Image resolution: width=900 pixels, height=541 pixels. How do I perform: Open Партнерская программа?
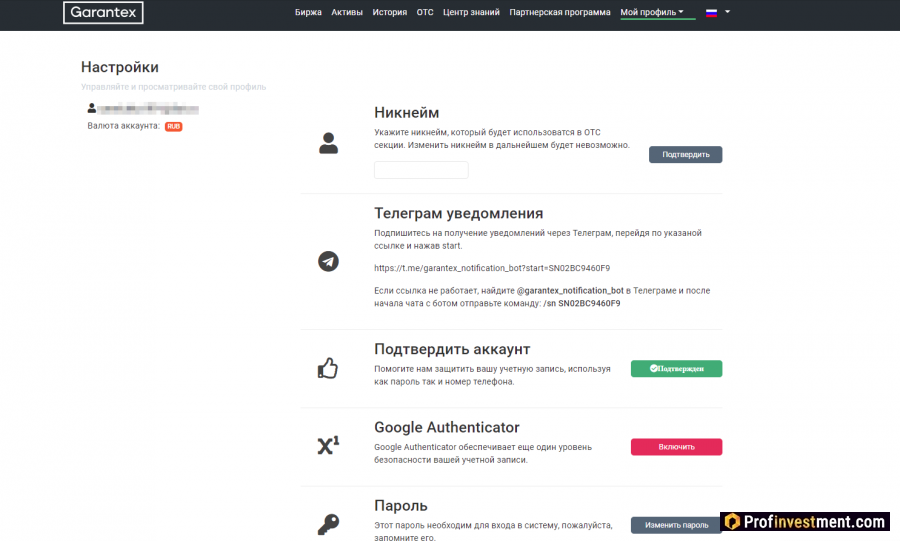tap(560, 12)
